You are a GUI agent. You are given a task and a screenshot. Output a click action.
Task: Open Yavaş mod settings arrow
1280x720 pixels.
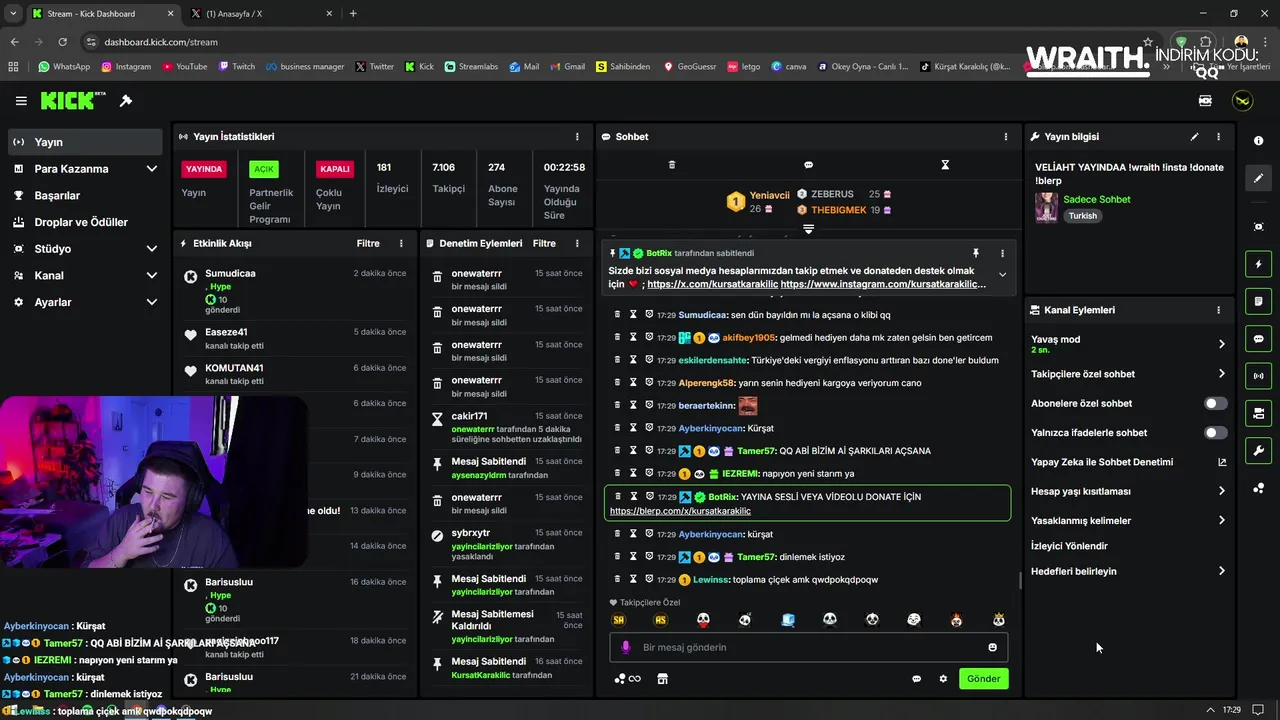[x=1221, y=344]
